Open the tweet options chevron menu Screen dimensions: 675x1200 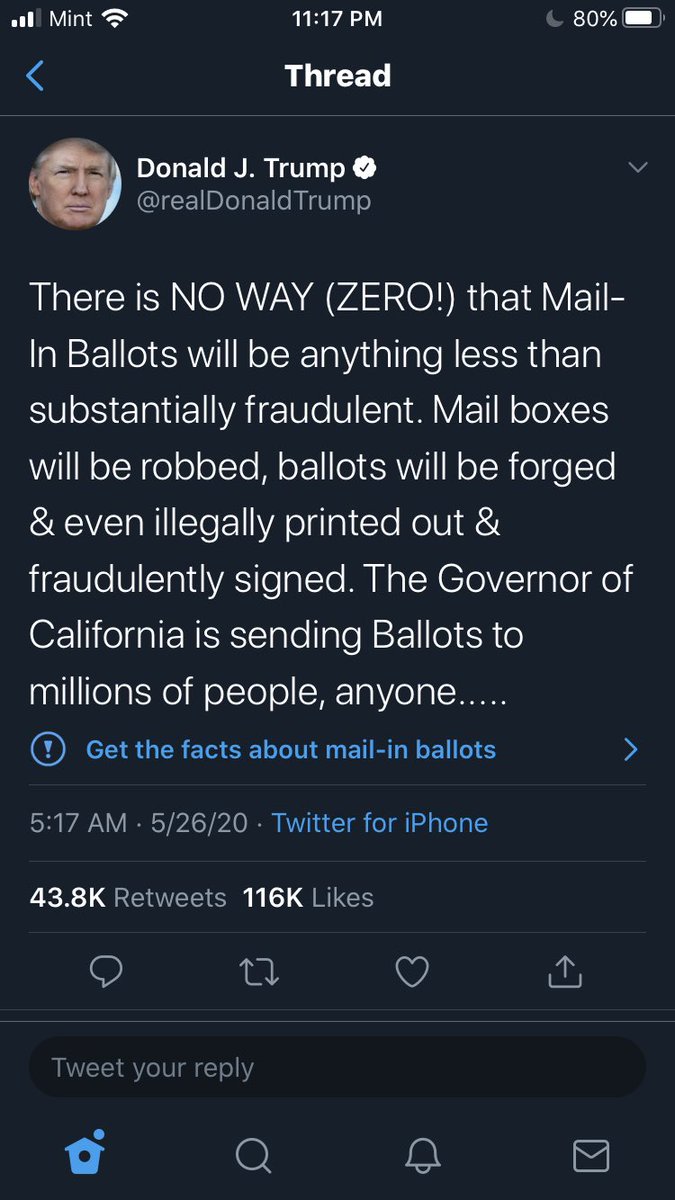click(x=637, y=168)
